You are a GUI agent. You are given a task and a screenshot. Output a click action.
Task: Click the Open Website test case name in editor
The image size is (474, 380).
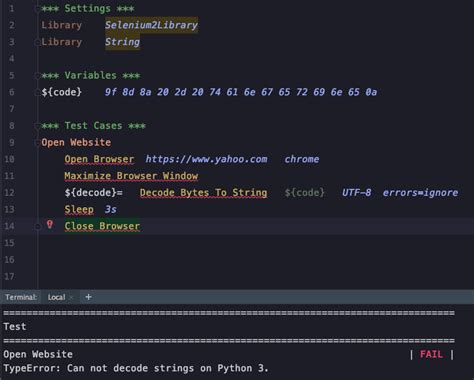(76, 142)
